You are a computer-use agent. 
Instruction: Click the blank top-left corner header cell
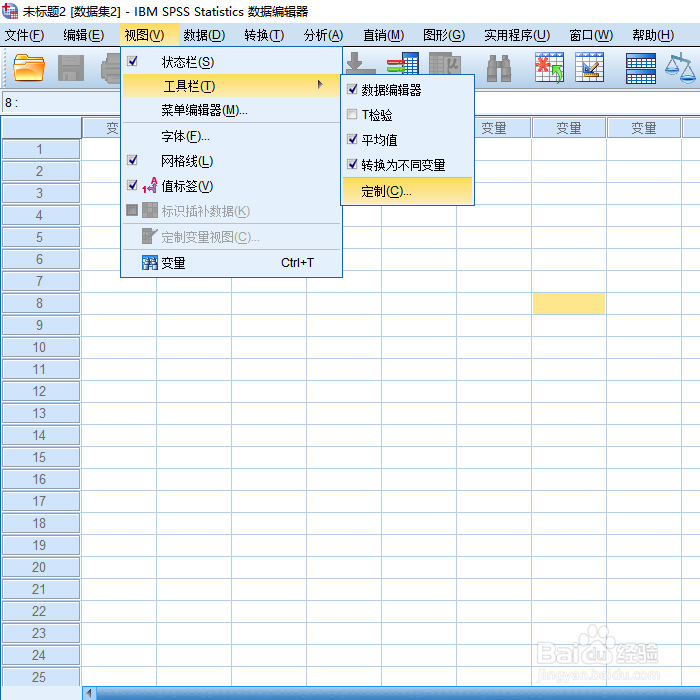[x=42, y=127]
